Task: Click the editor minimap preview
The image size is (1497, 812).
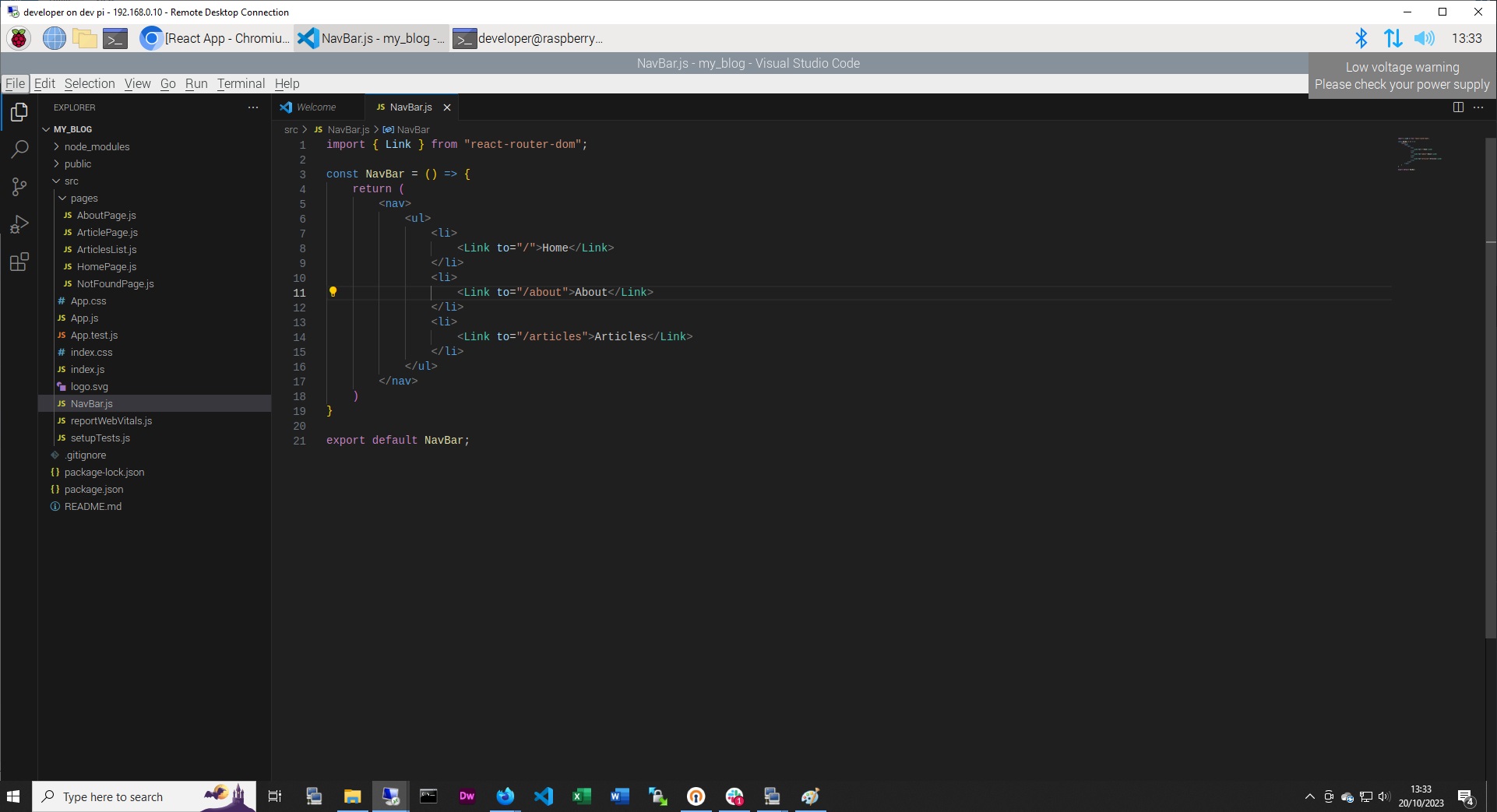Action: pos(1419,153)
